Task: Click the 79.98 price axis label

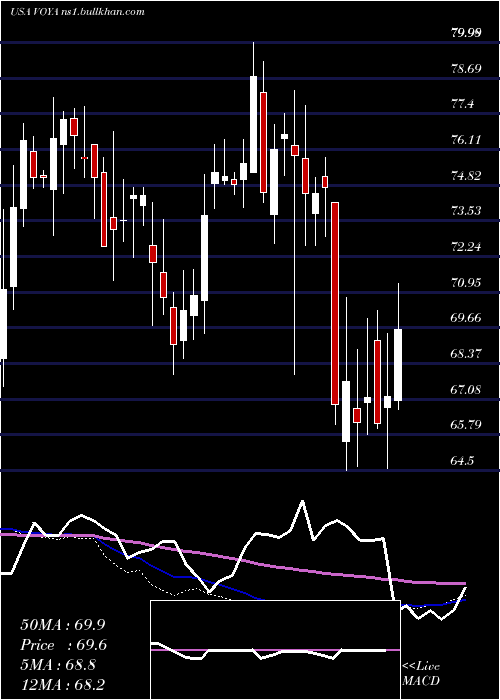Action: tap(467, 33)
